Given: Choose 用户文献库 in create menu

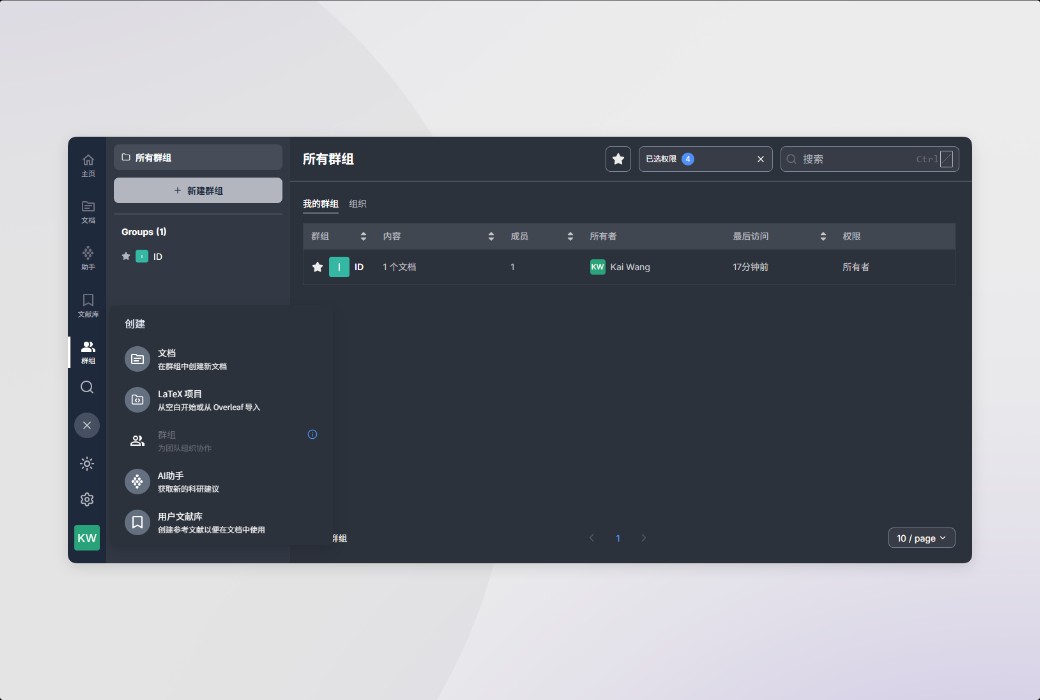Looking at the screenshot, I should pos(222,522).
